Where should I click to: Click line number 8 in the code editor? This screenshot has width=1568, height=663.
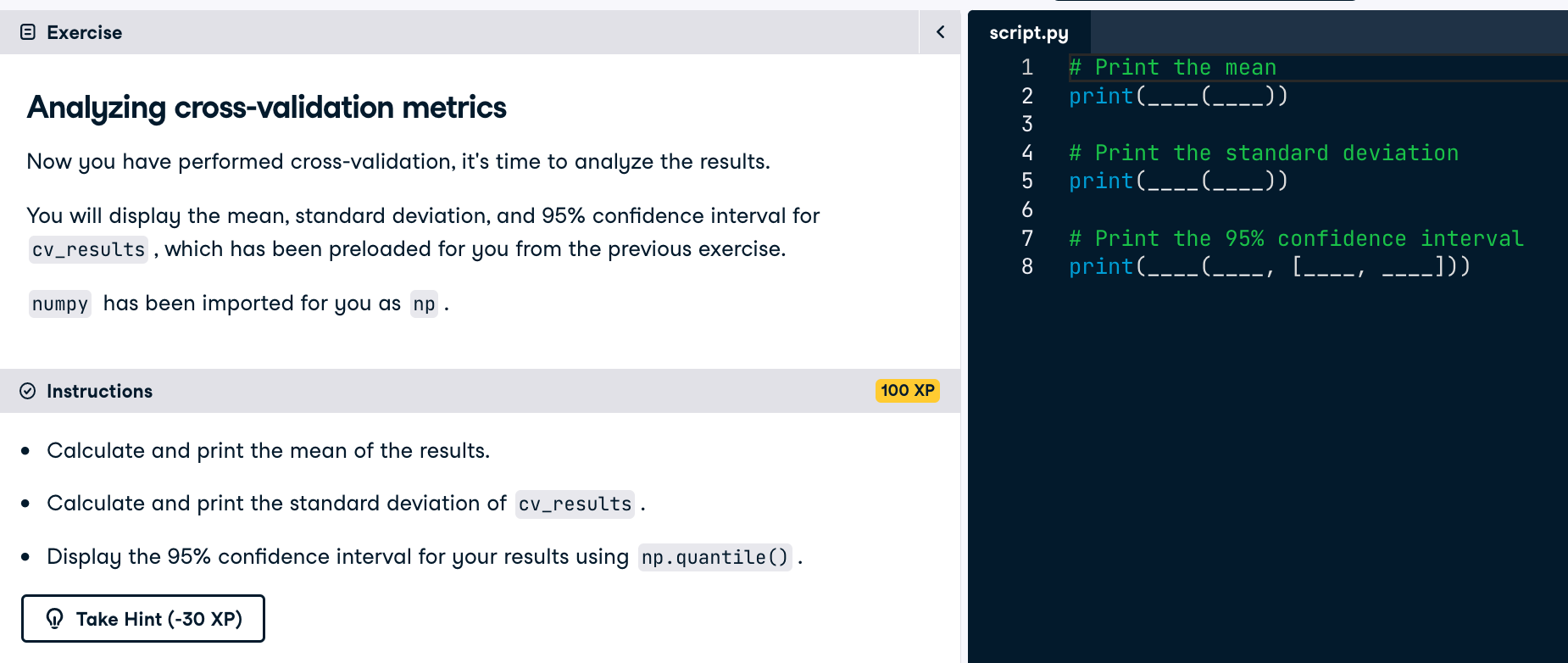[x=1026, y=266]
